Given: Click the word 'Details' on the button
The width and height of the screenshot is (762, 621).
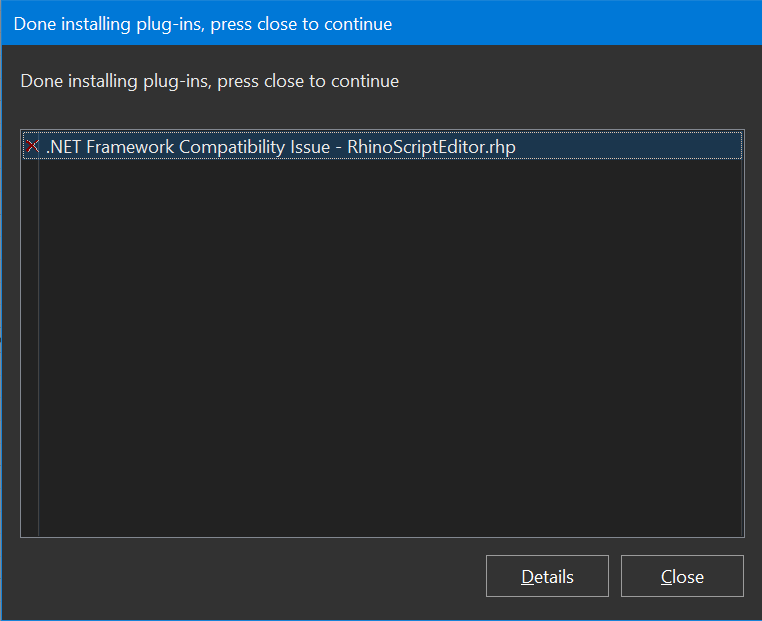Looking at the screenshot, I should click(547, 577).
